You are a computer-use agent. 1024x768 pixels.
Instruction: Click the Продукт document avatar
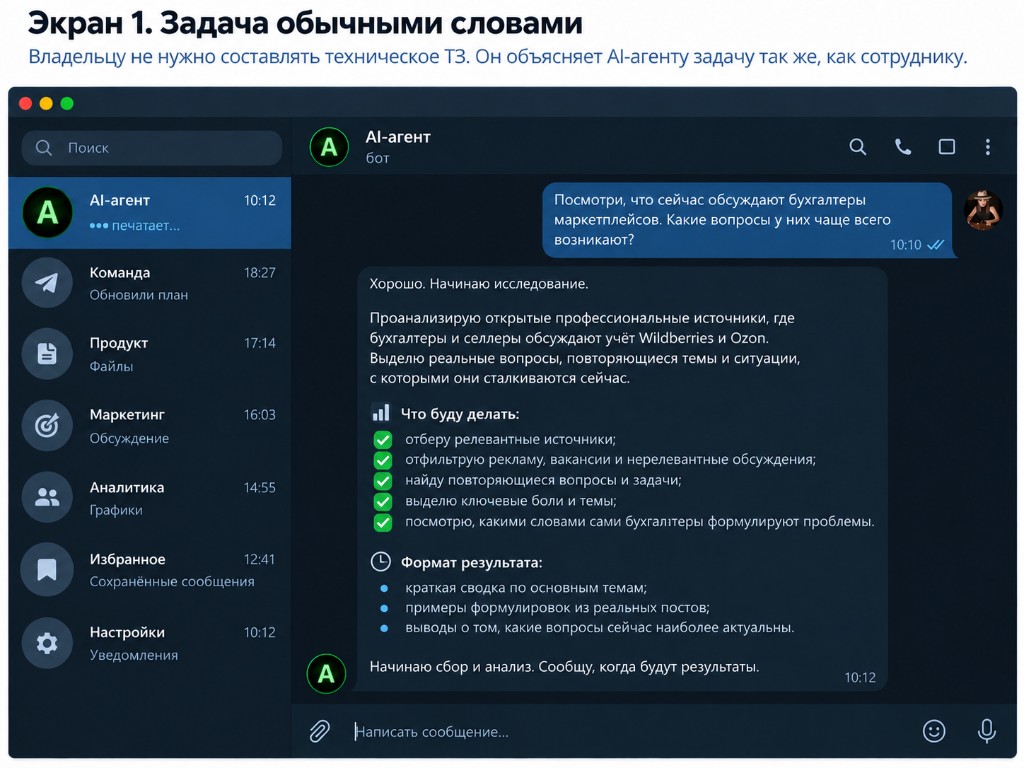[47, 353]
